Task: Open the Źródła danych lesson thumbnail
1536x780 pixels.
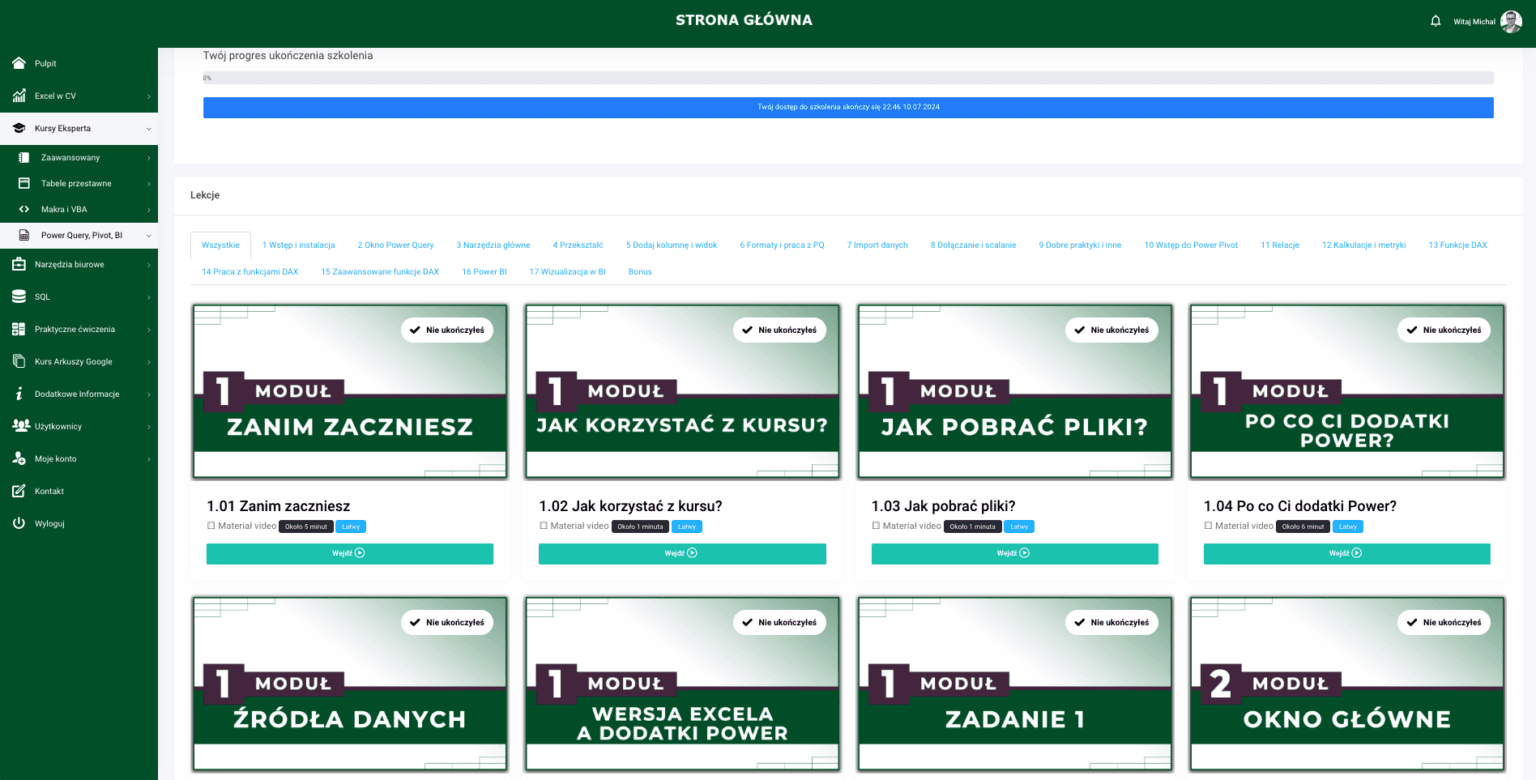Action: [350, 685]
